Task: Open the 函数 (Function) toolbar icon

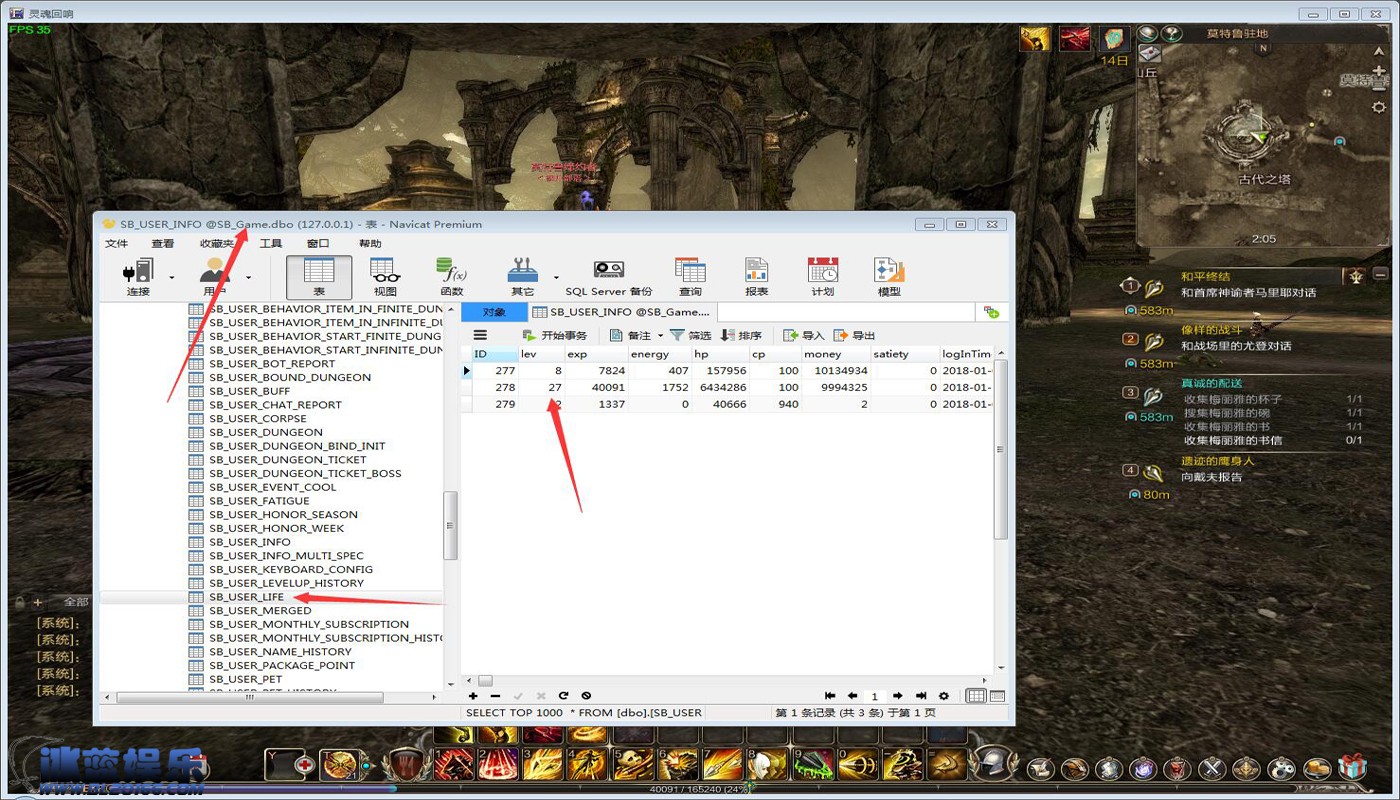Action: tap(452, 277)
